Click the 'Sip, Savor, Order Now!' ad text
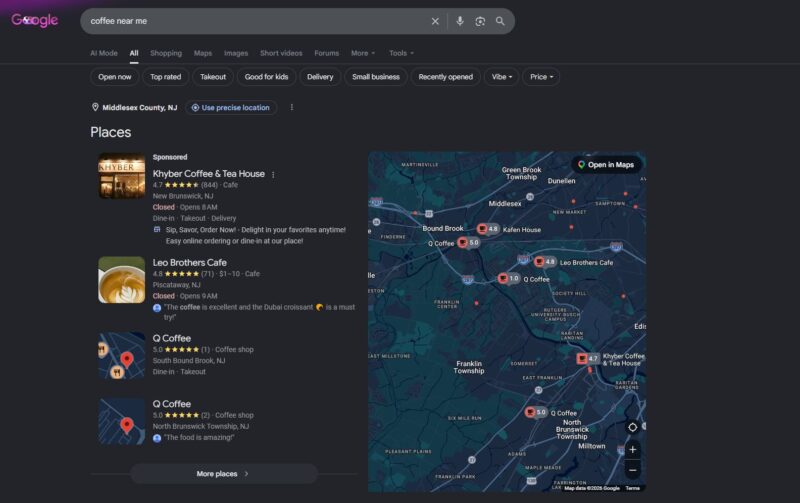800x503 pixels. click(256, 235)
